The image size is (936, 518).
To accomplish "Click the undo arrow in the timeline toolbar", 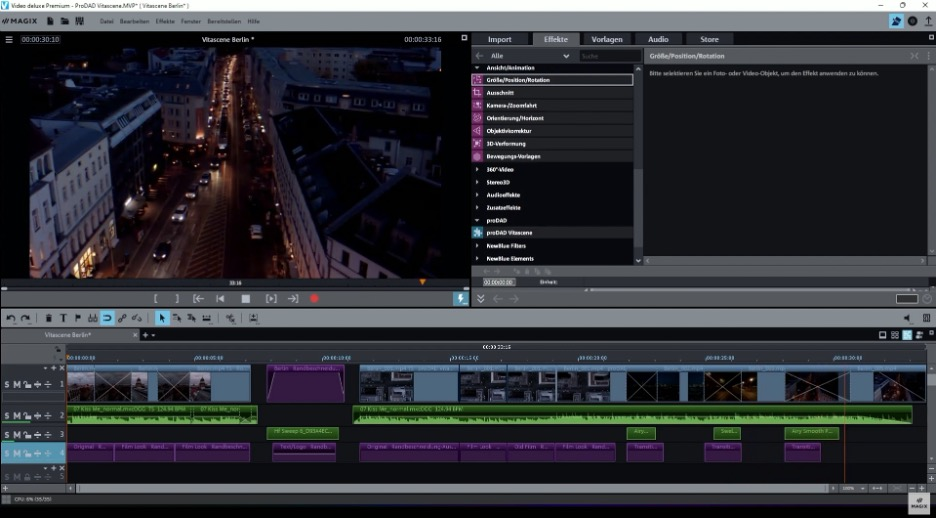I will 10,318.
